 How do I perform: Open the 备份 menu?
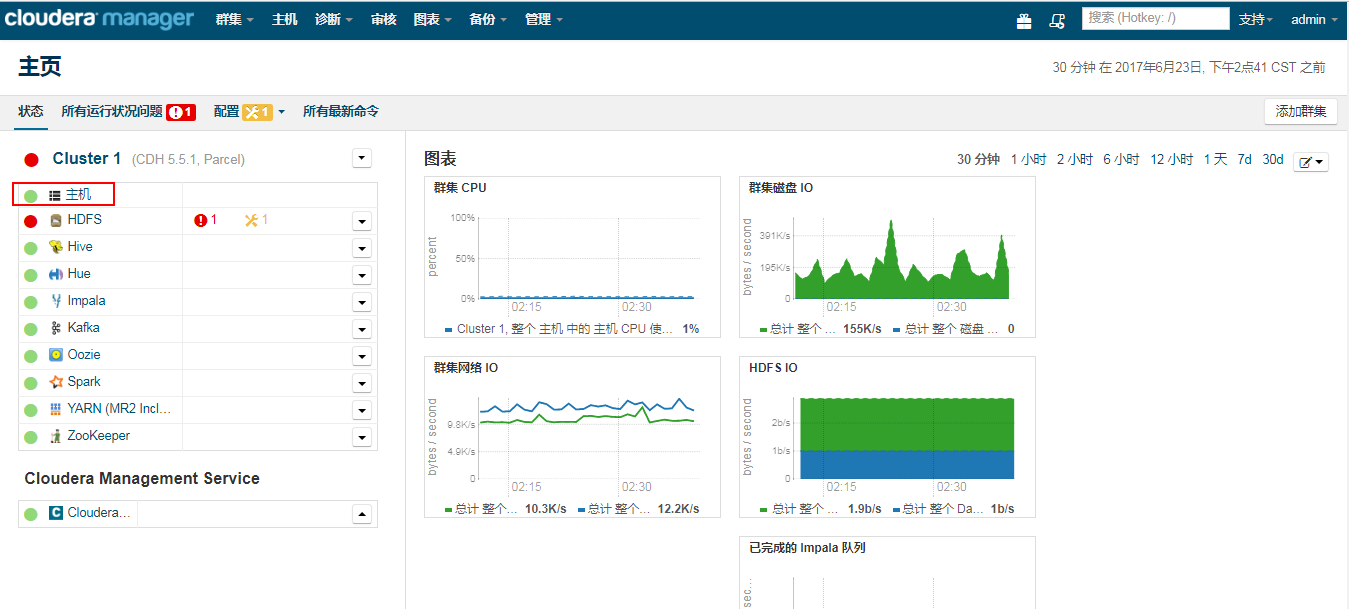pyautogui.click(x=488, y=20)
